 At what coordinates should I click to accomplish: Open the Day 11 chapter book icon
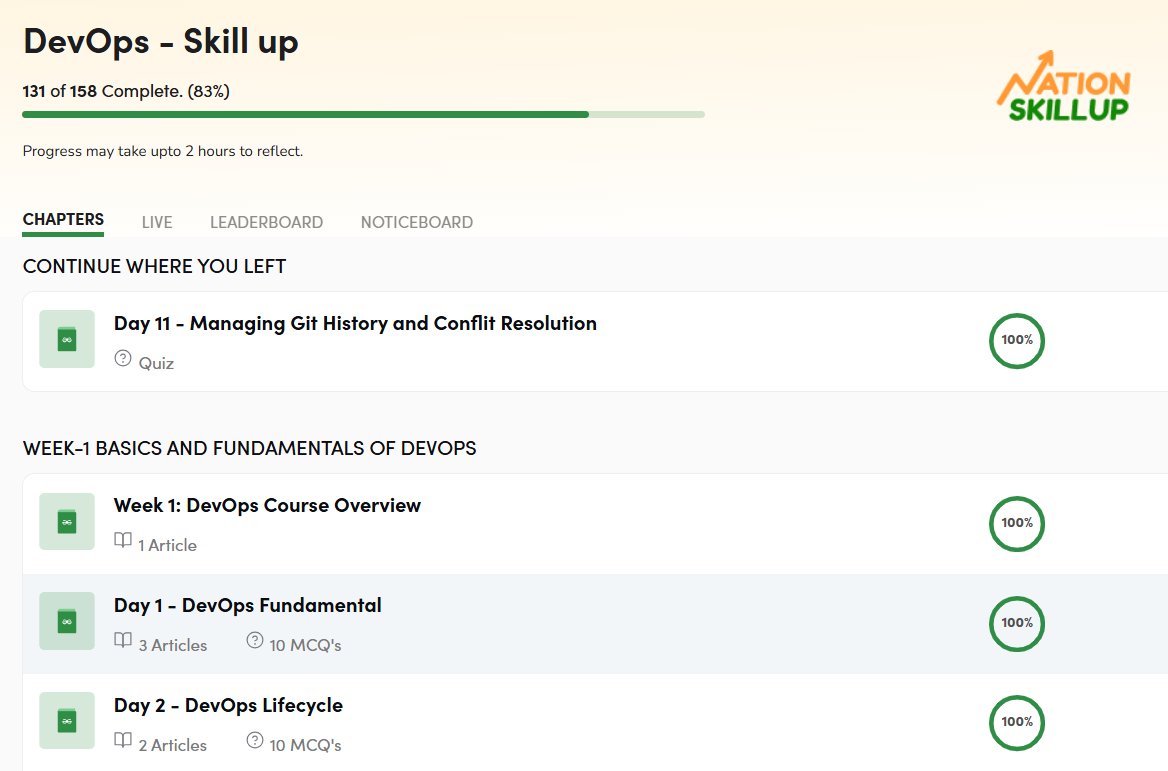pos(67,339)
